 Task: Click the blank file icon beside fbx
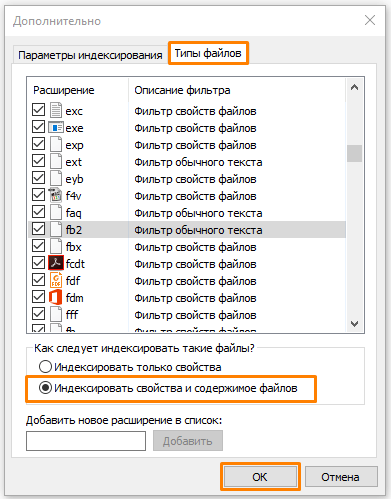56,246
